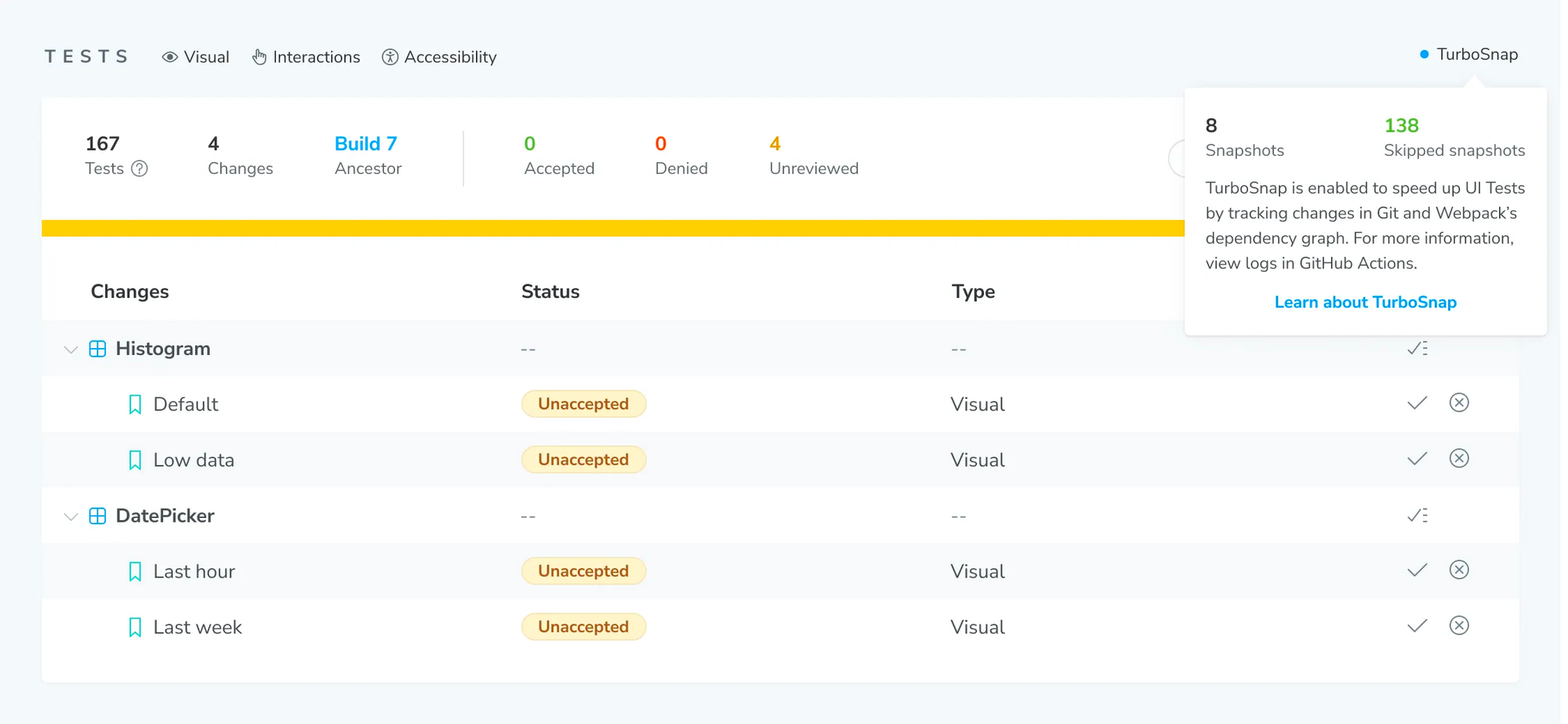Click the Unaccepted badge for Last hour
Screen dimensions: 1568x724
pyautogui.click(x=584, y=571)
